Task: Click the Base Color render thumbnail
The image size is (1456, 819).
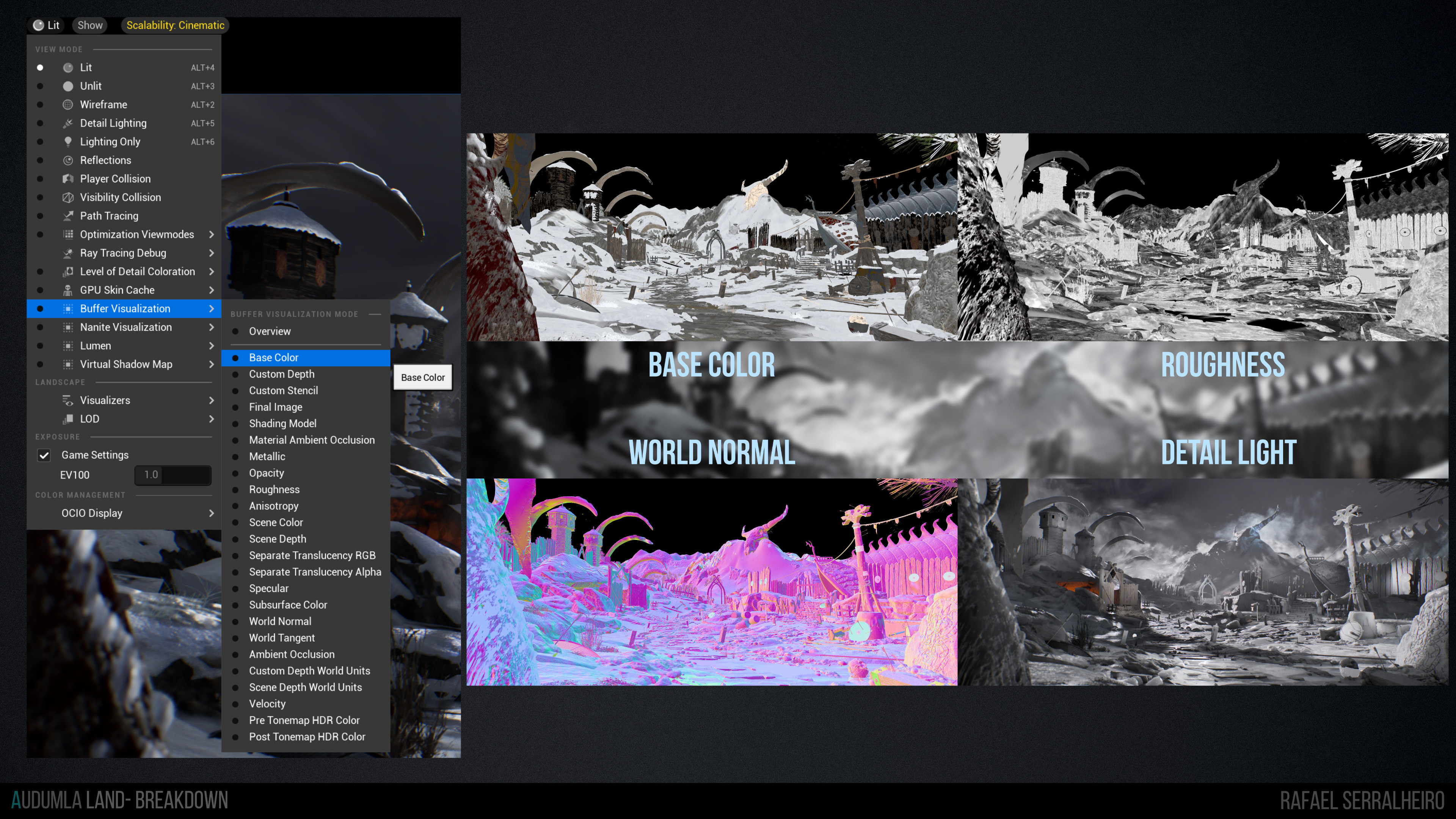Action: tap(712, 237)
